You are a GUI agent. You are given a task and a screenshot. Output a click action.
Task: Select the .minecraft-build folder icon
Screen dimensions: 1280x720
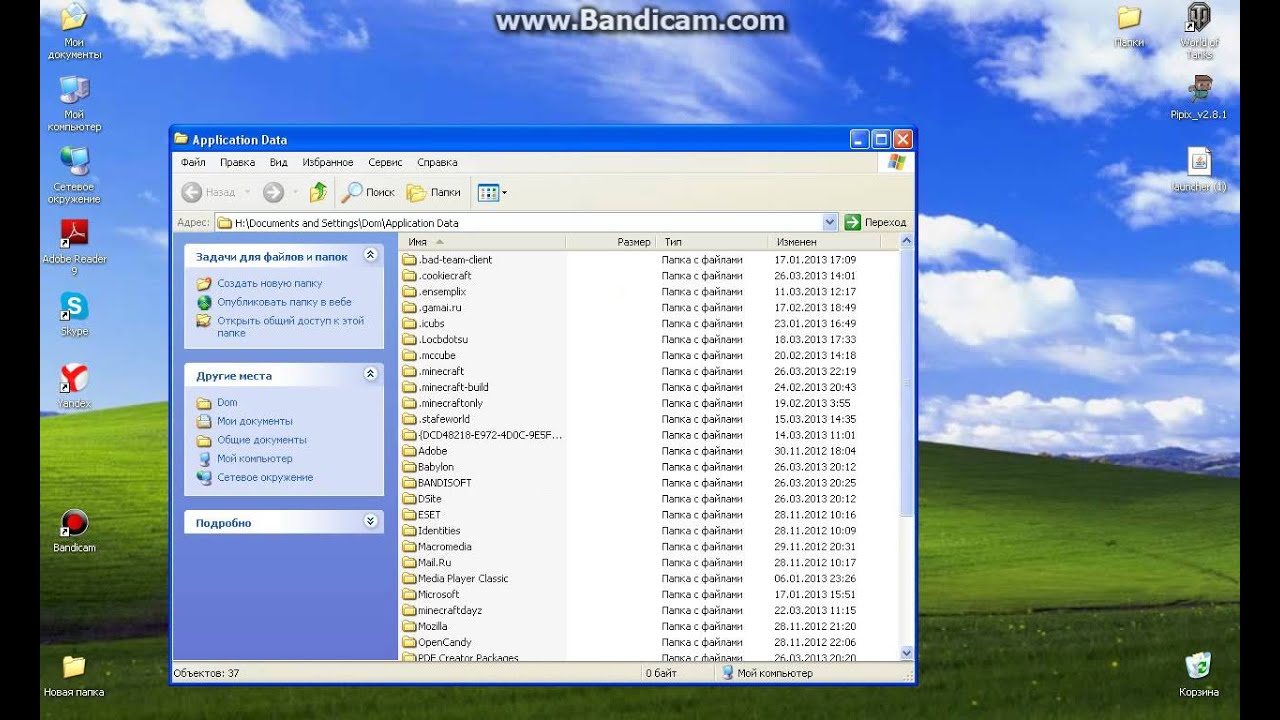[x=409, y=388]
